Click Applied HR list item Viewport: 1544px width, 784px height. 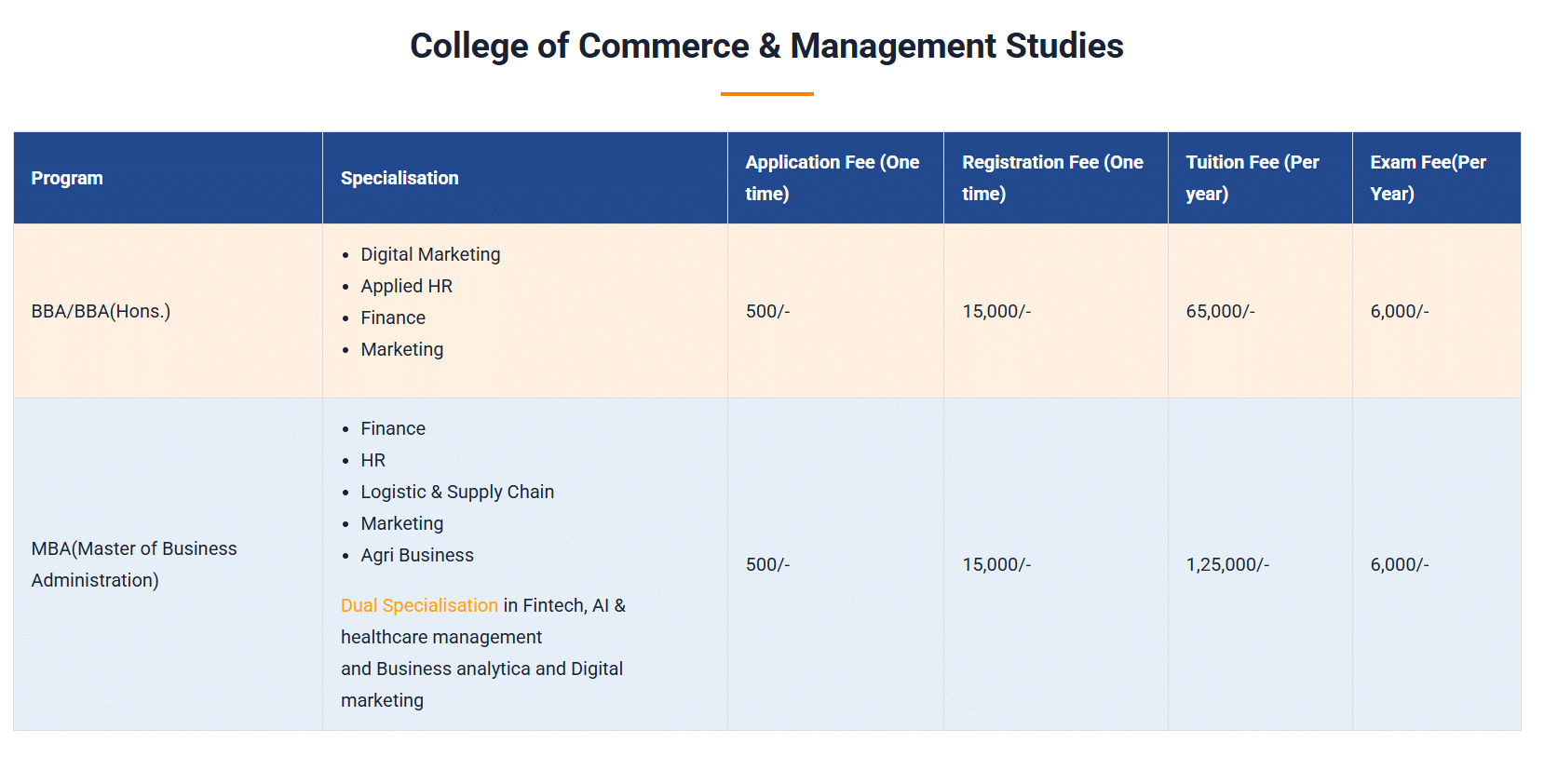tap(406, 286)
